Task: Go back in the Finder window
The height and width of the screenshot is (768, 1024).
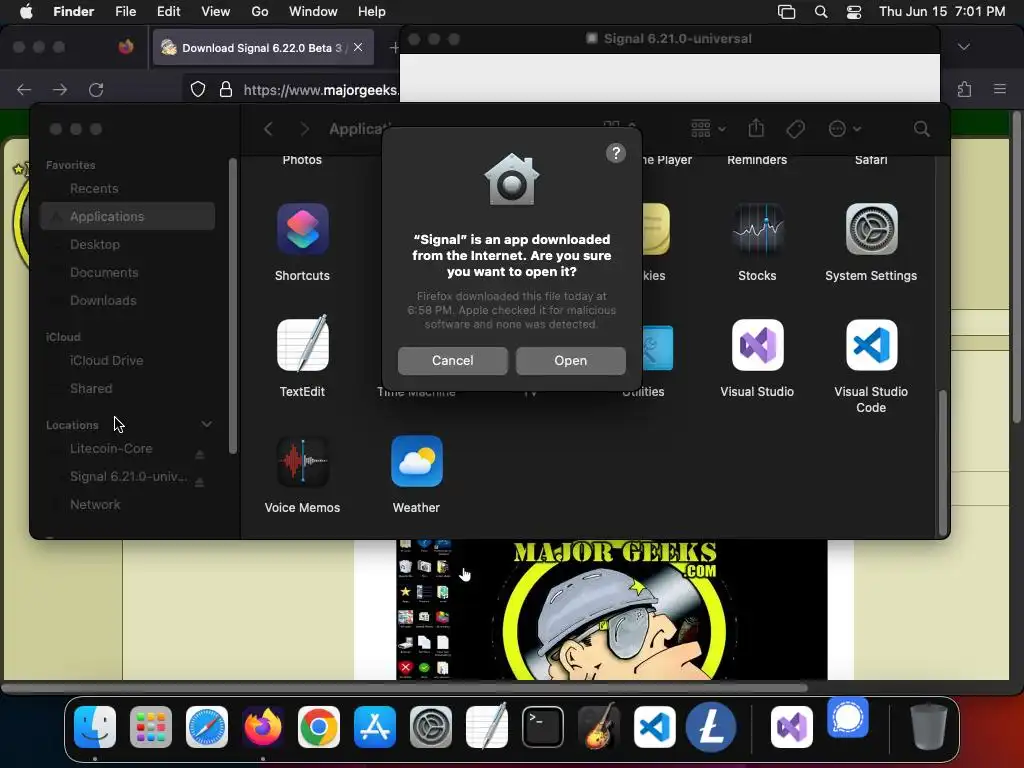Action: point(268,129)
